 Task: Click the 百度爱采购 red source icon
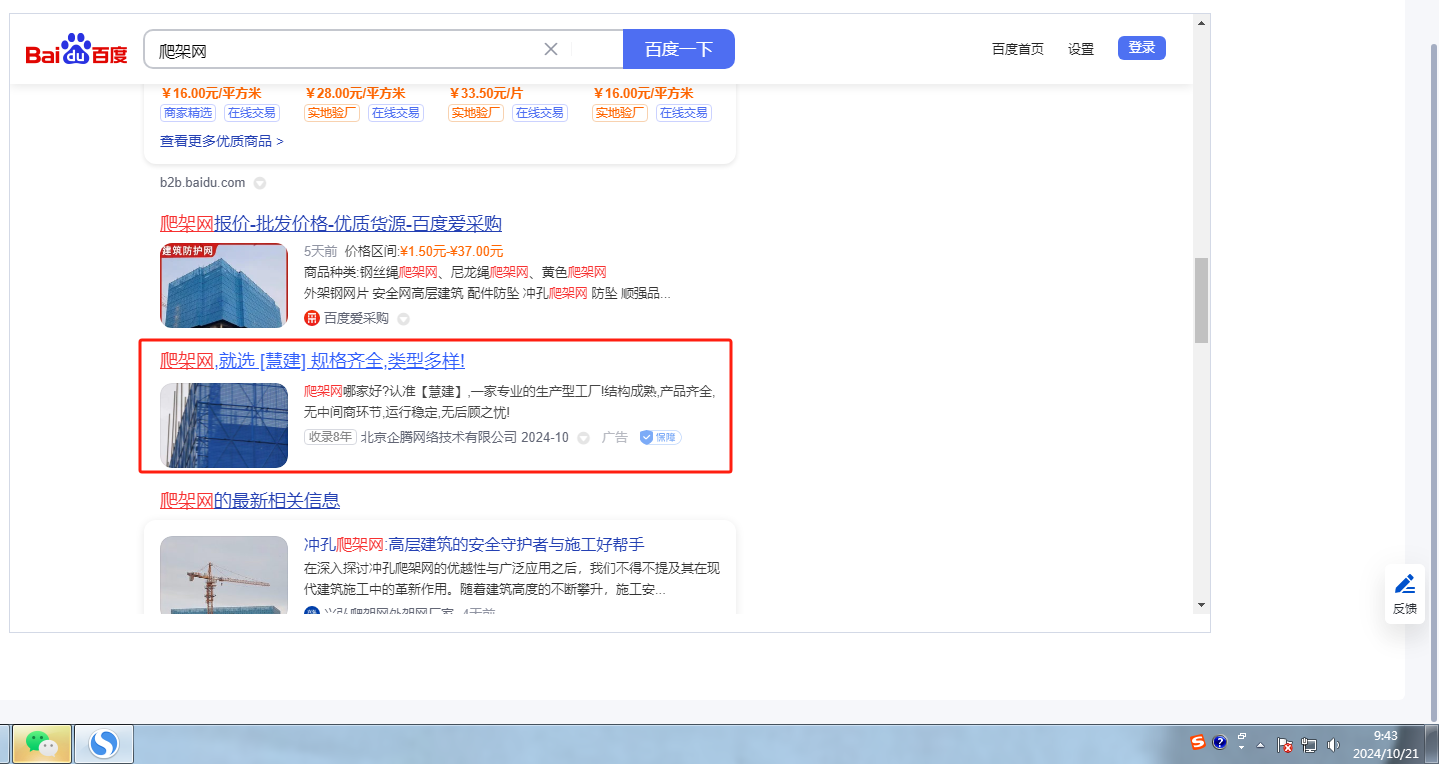point(312,318)
